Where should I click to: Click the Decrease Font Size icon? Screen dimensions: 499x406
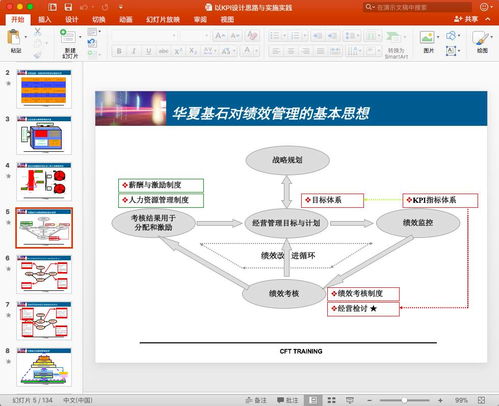(235, 35)
